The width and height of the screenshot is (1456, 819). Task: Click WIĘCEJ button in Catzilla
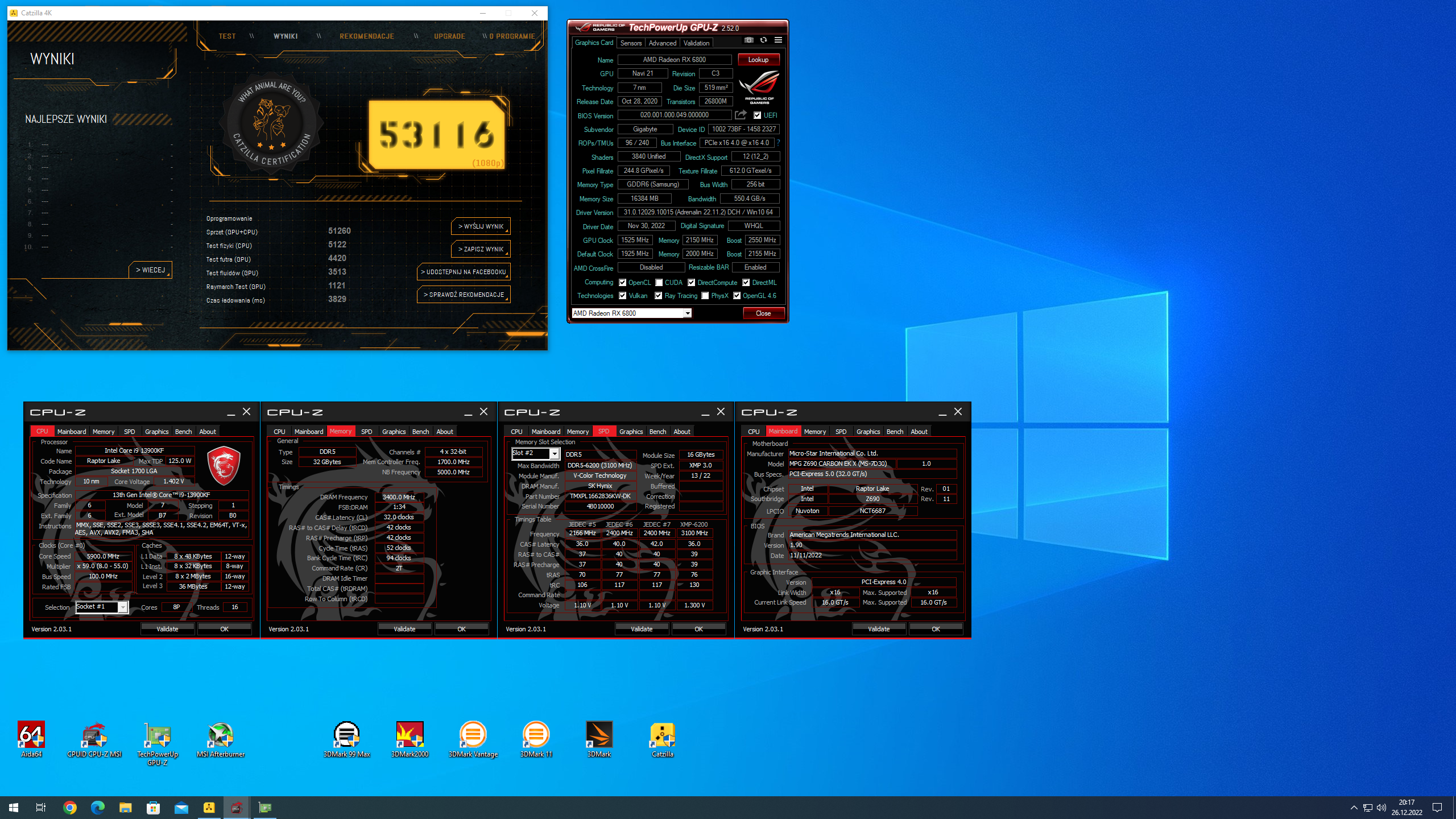click(150, 270)
